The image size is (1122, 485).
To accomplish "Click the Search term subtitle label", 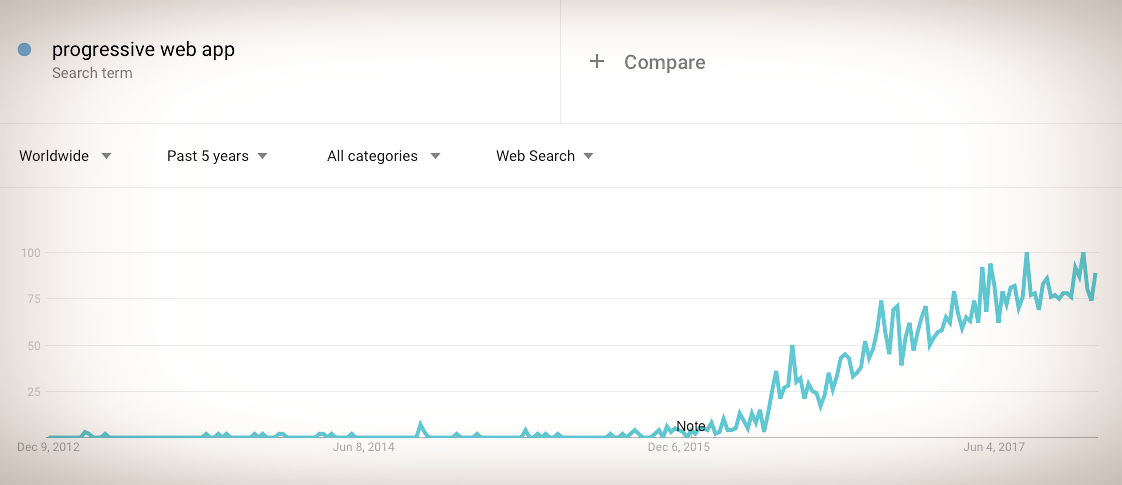I will [x=92, y=73].
